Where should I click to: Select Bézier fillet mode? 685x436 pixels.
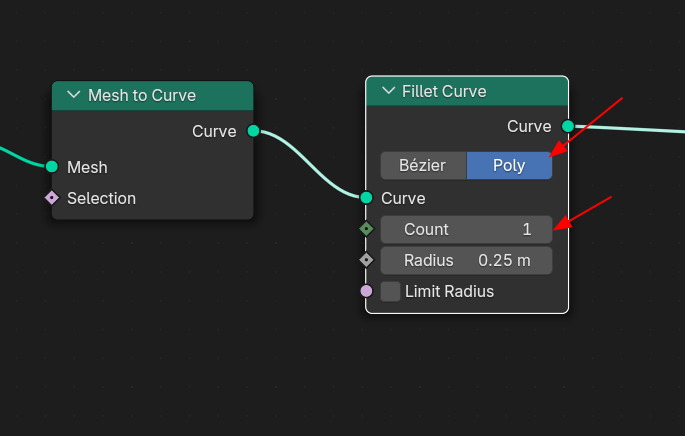[423, 166]
